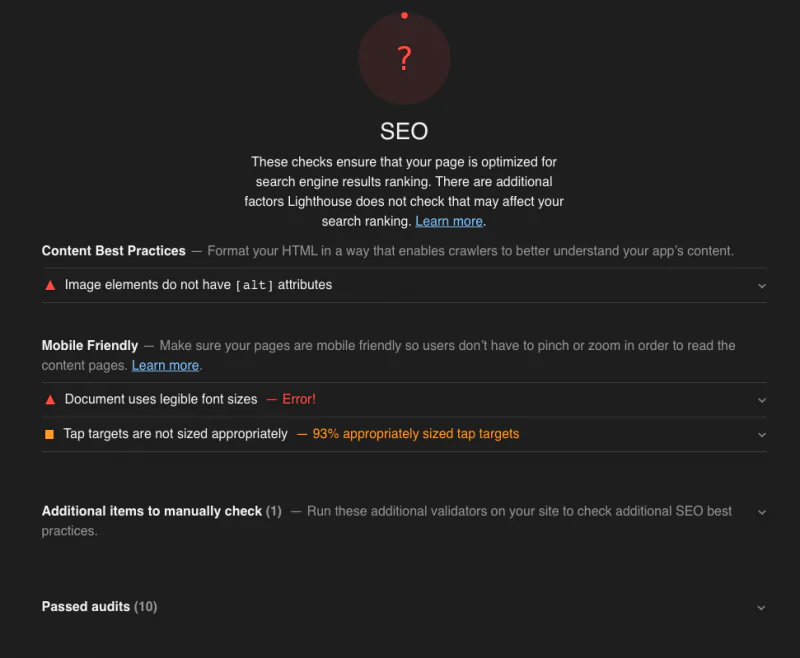Viewport: 800px width, 658px height.
Task: Click the SEO category heading
Action: click(404, 131)
